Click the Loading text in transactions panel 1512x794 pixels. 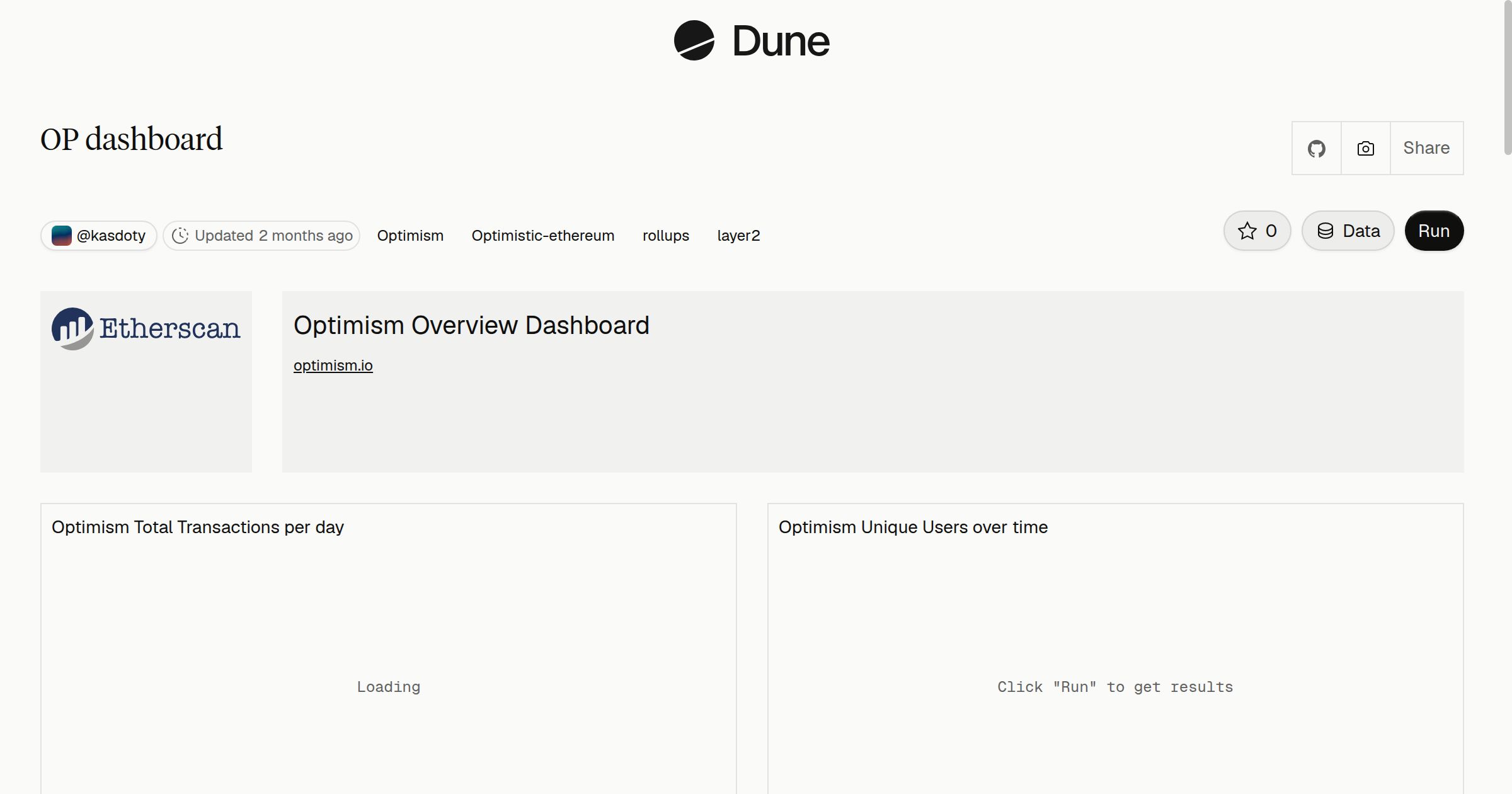click(389, 687)
